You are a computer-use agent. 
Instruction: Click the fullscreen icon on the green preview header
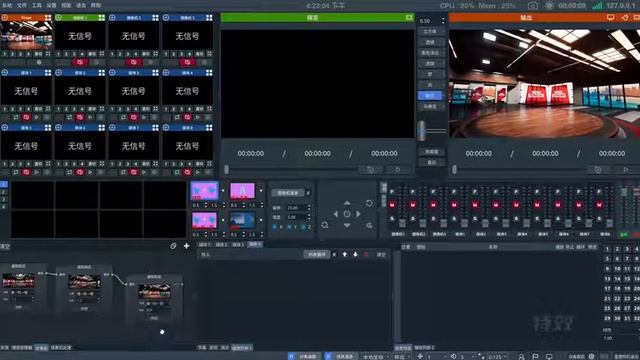(409, 18)
